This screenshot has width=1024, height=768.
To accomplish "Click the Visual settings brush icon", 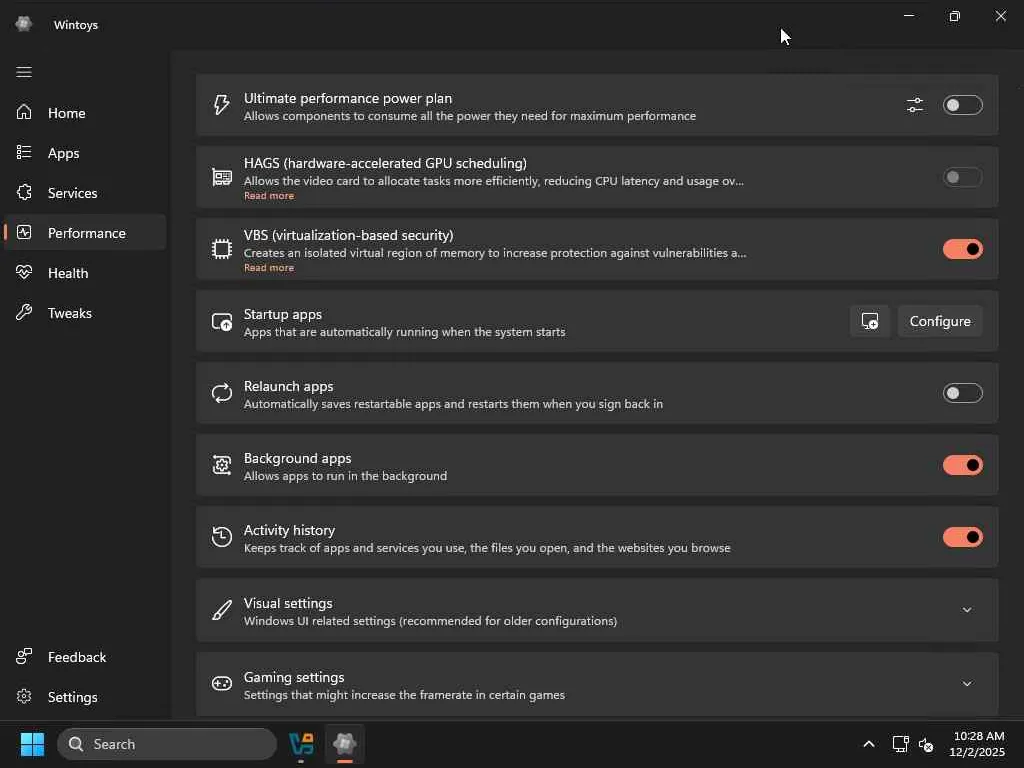I will tap(222, 610).
